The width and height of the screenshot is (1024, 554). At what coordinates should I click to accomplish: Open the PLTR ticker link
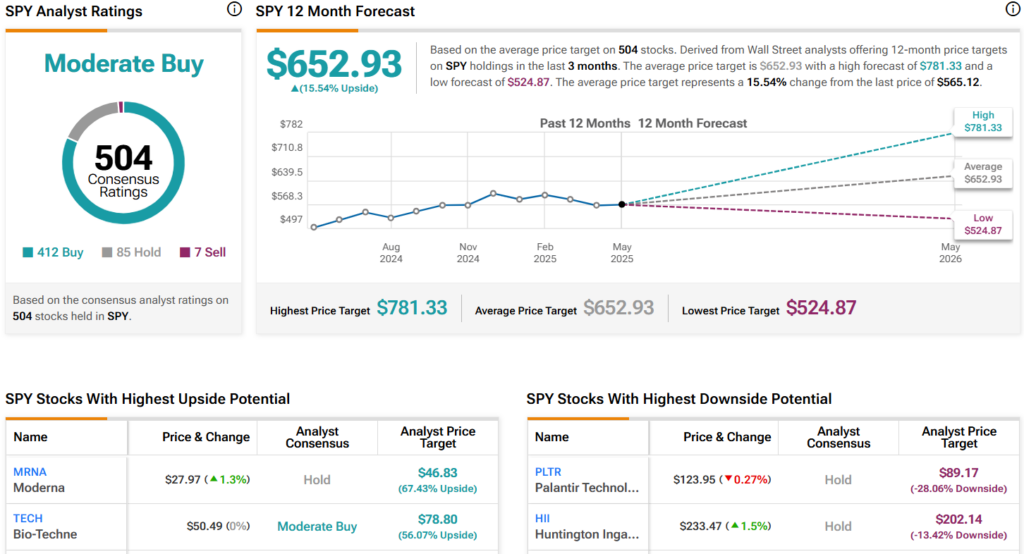tap(548, 472)
